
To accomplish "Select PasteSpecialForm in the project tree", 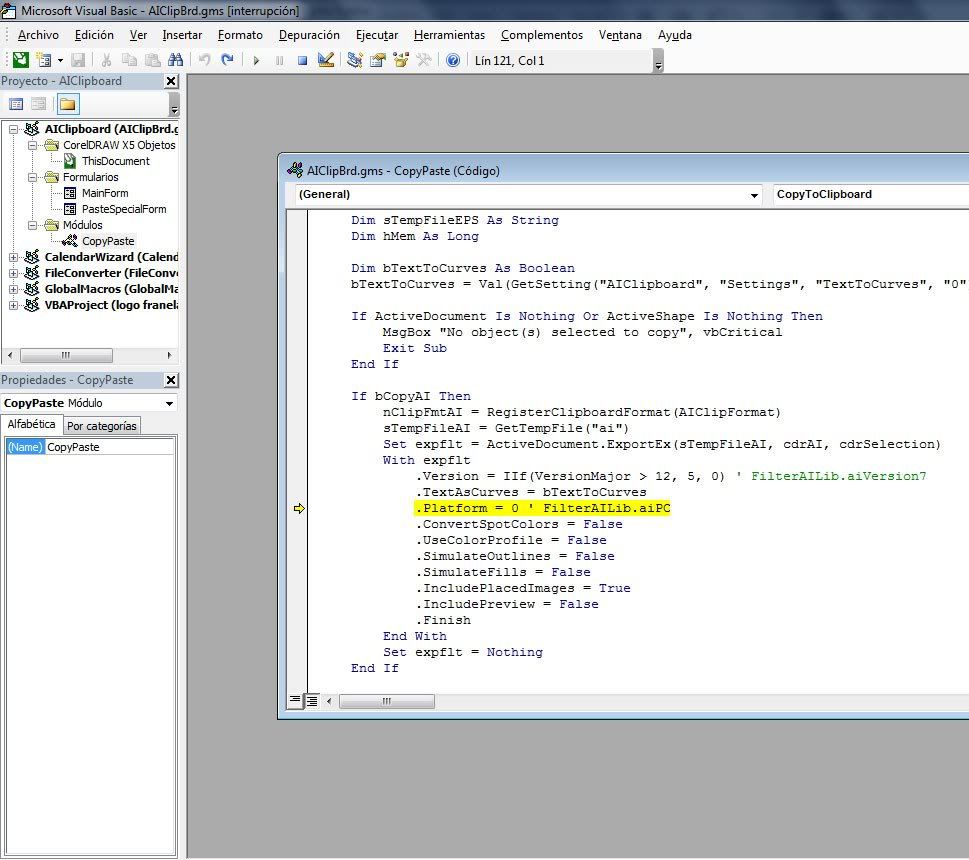I will (124, 209).
